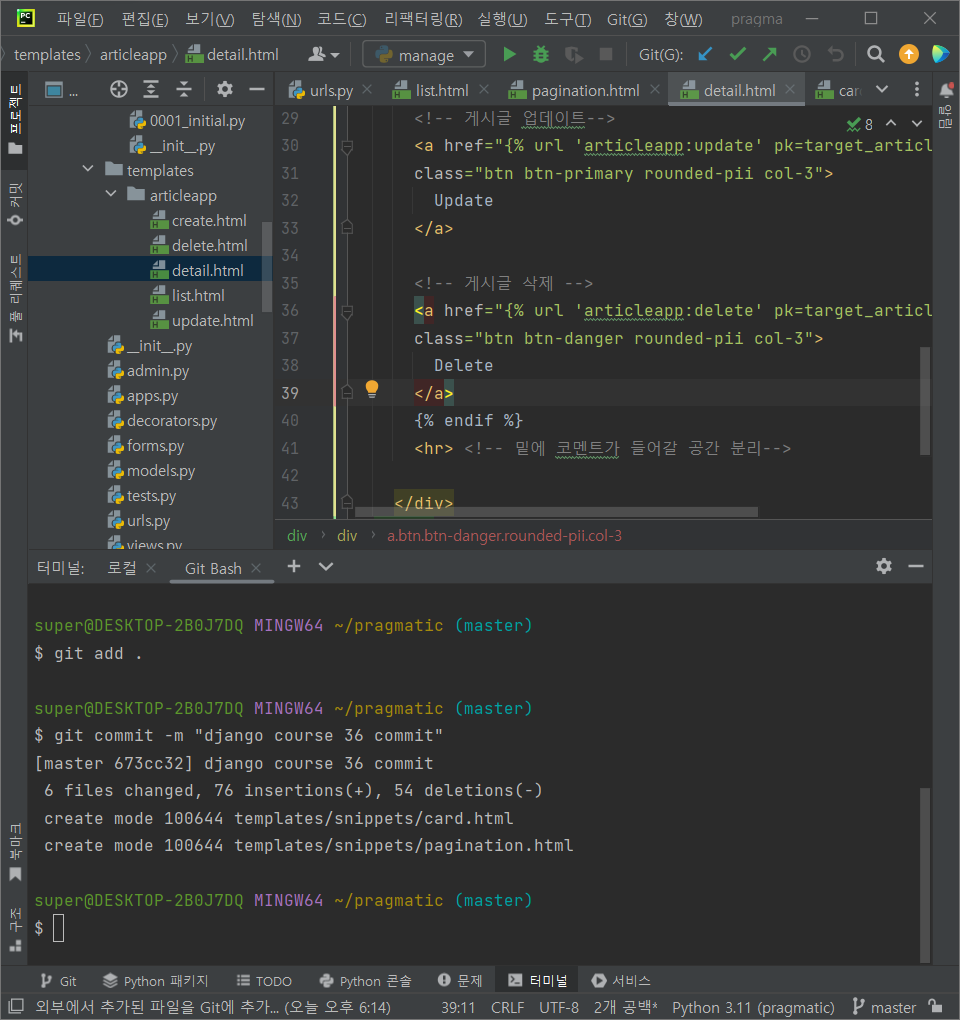Click editor horizontal scrollbar
The image size is (960, 1020).
[556, 512]
